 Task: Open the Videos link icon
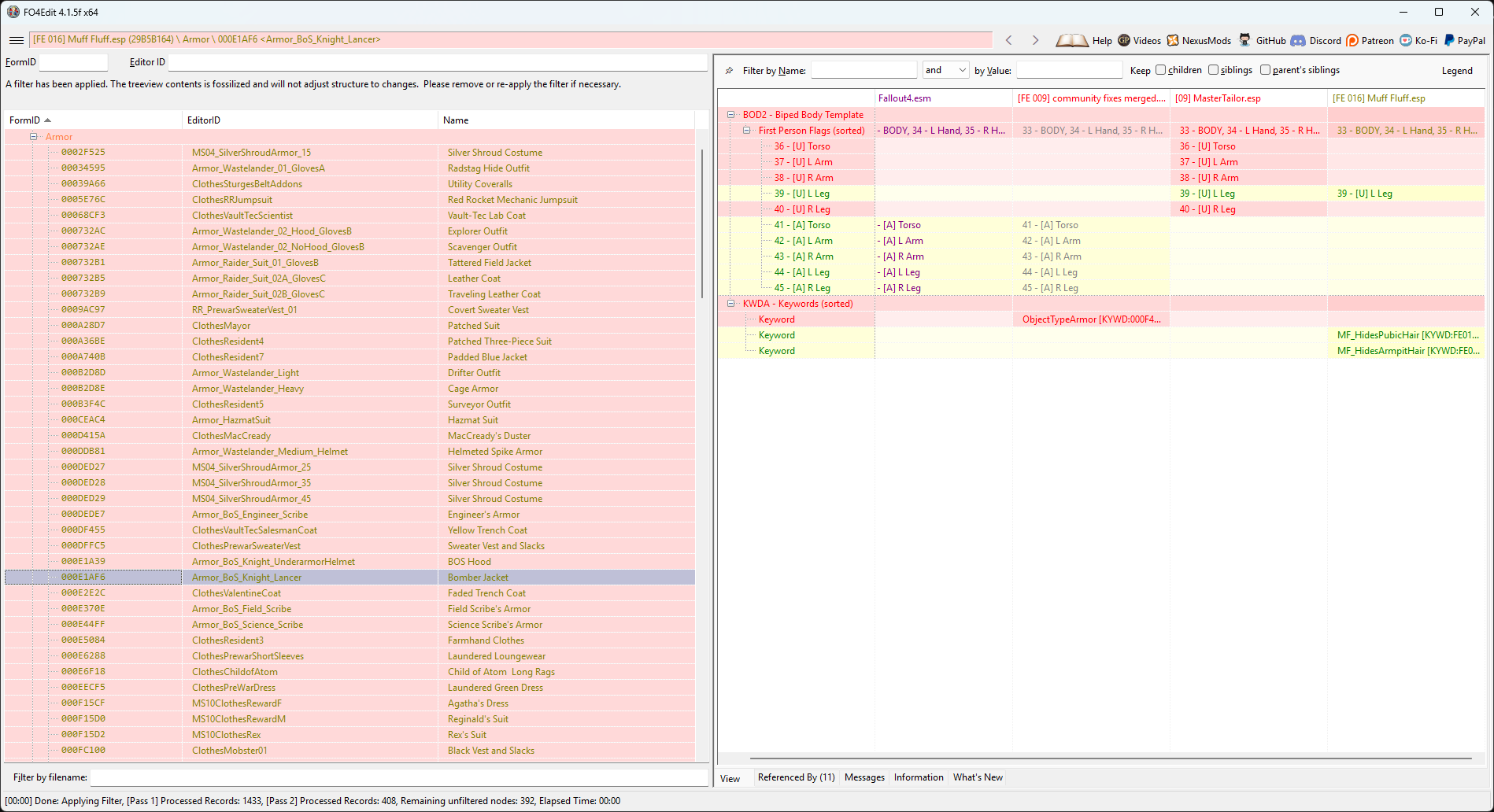[1124, 40]
